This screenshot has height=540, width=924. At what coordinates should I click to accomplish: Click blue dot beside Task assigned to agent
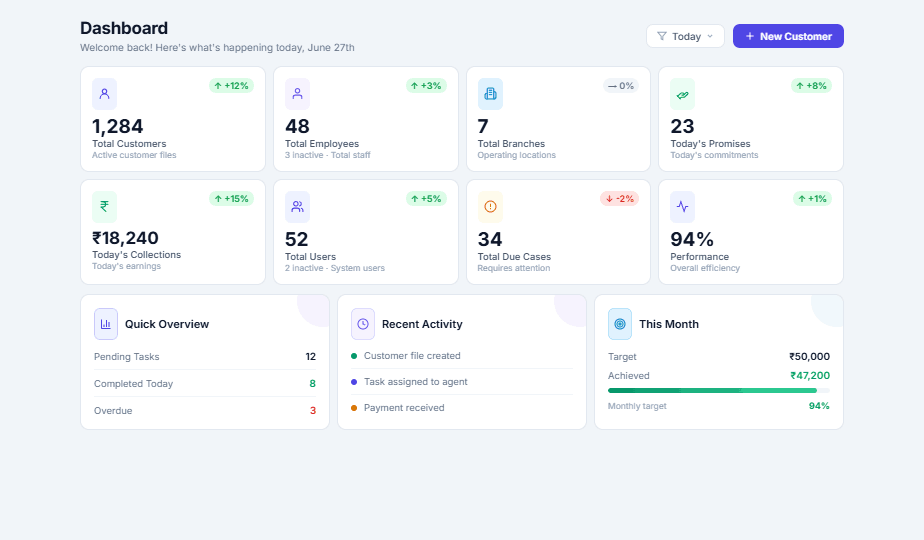coord(354,382)
